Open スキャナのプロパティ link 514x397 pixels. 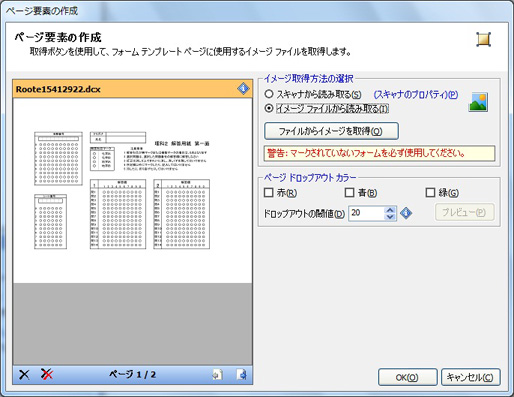coord(415,95)
